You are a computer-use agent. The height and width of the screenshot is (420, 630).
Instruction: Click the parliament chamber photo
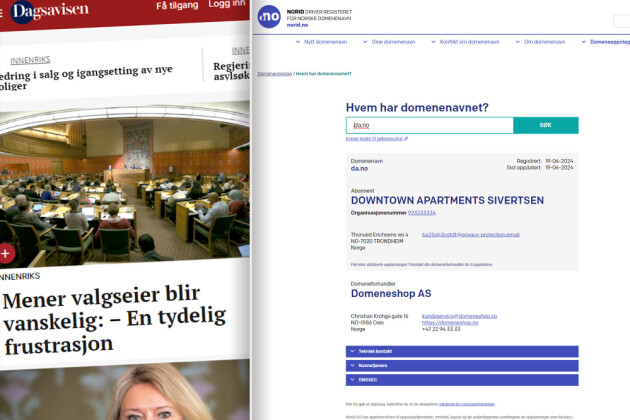[x=125, y=183]
